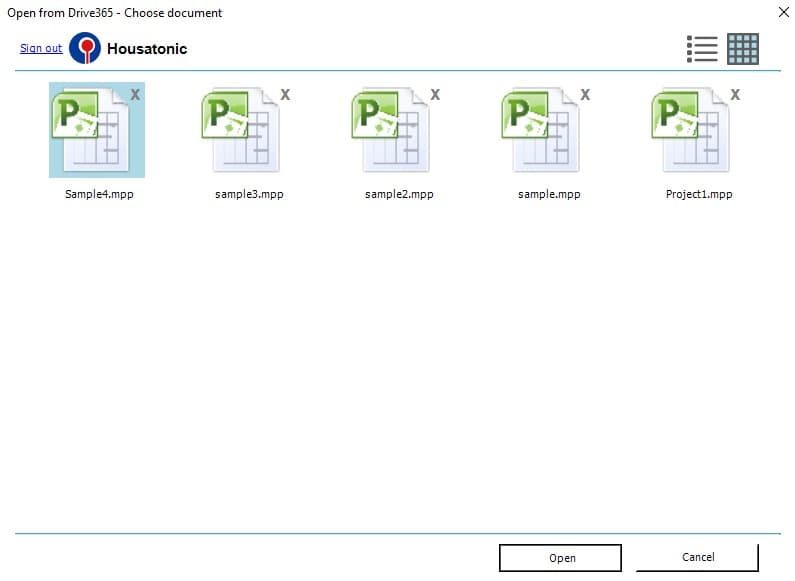Click the Sample4.mpp filename label

pyautogui.click(x=99, y=194)
